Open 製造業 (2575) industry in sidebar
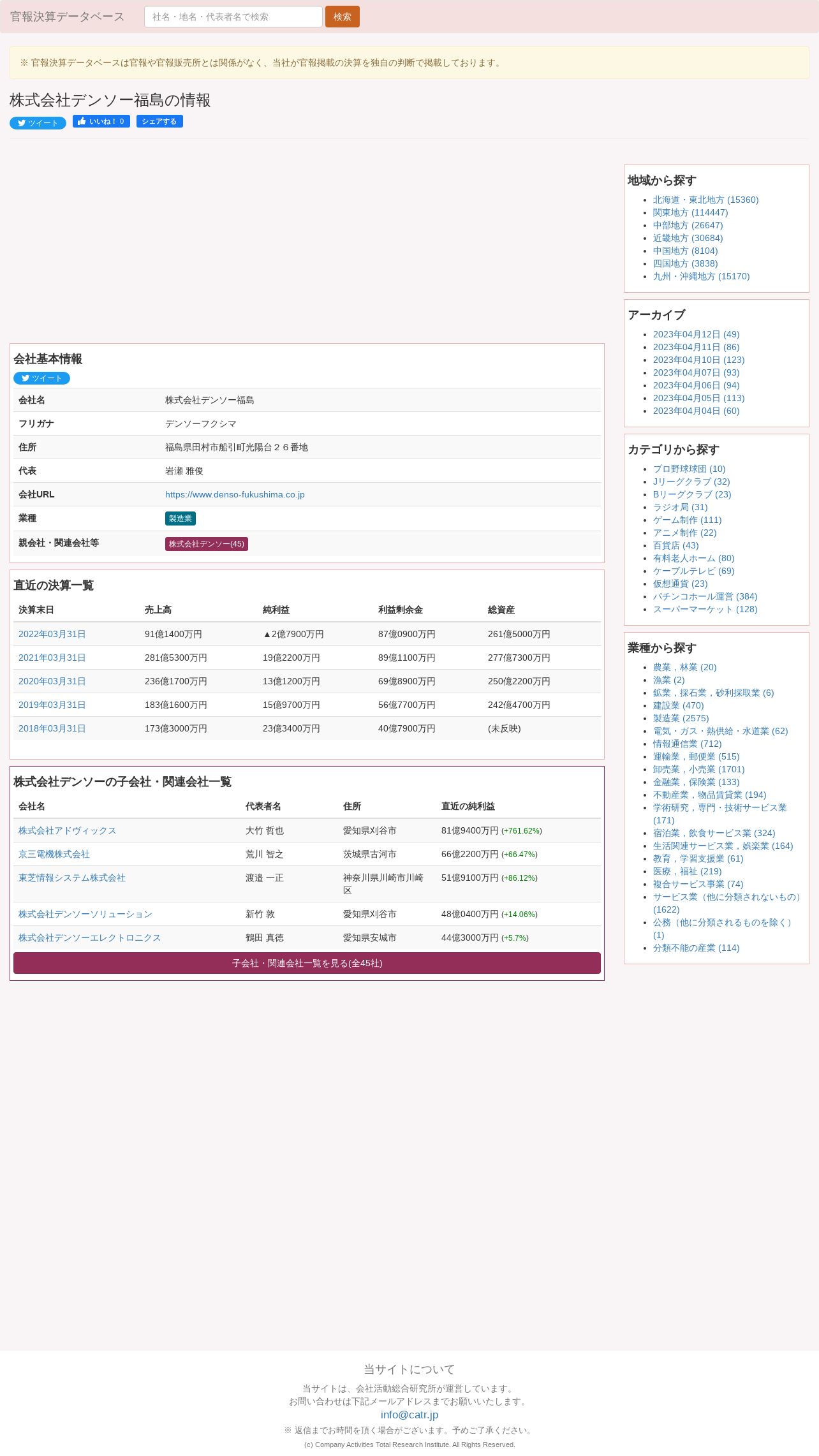Screen dimensions: 819x1456 681,718
